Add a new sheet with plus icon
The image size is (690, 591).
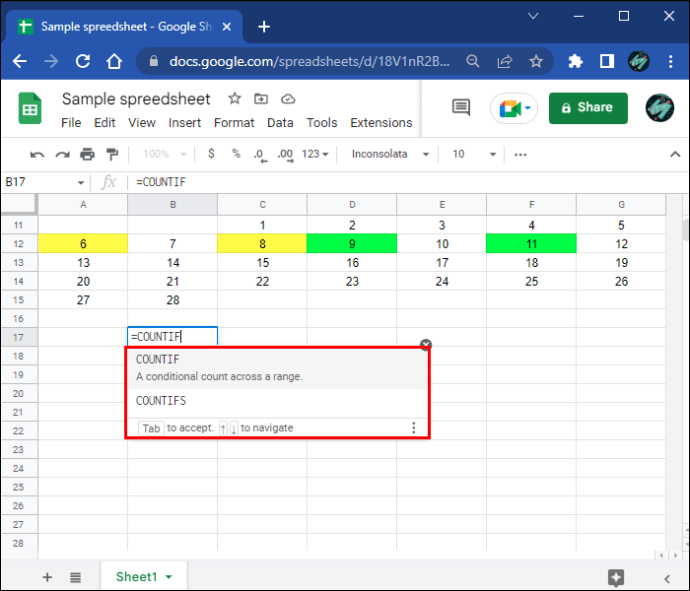[47, 577]
